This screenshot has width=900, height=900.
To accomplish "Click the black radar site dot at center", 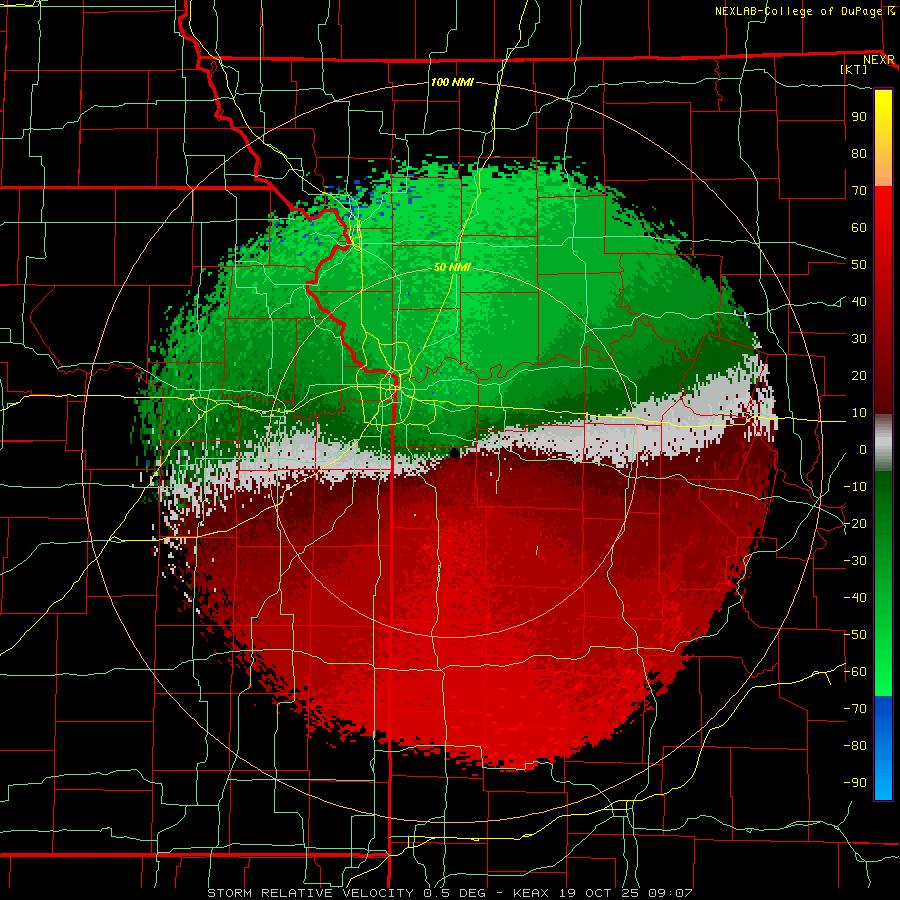I will pos(454,453).
